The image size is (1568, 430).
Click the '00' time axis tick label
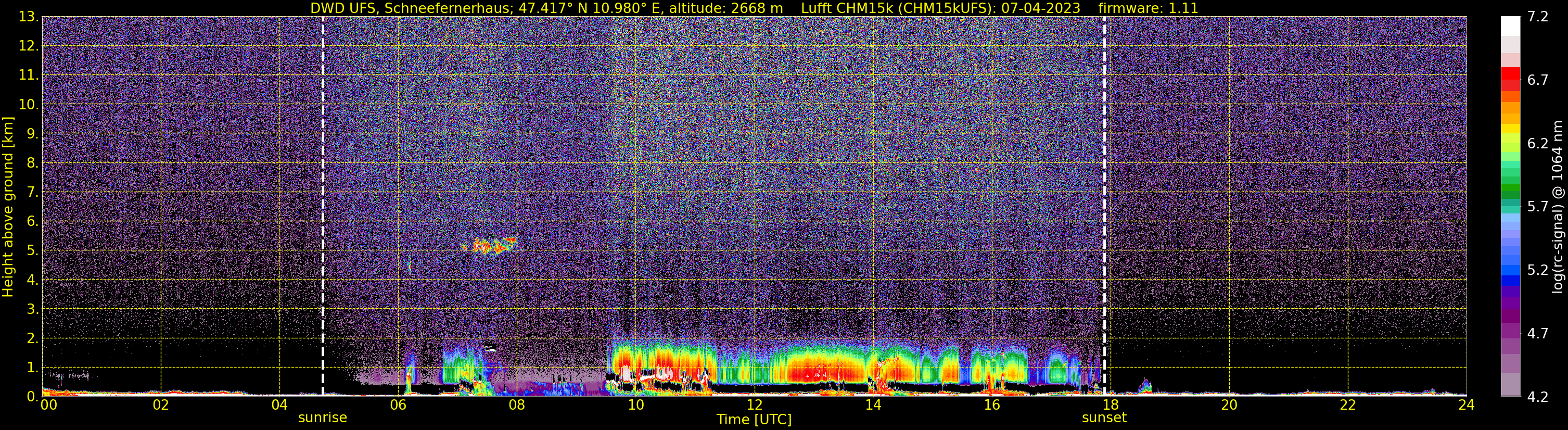click(49, 405)
